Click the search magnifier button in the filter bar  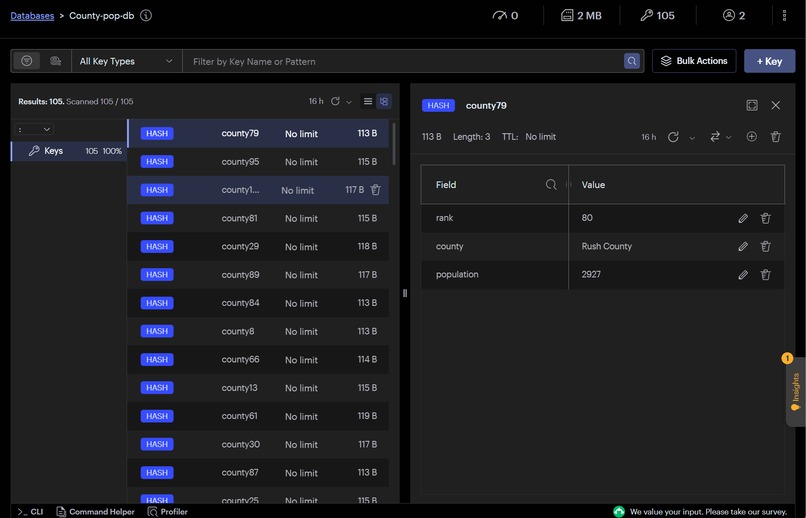(632, 61)
